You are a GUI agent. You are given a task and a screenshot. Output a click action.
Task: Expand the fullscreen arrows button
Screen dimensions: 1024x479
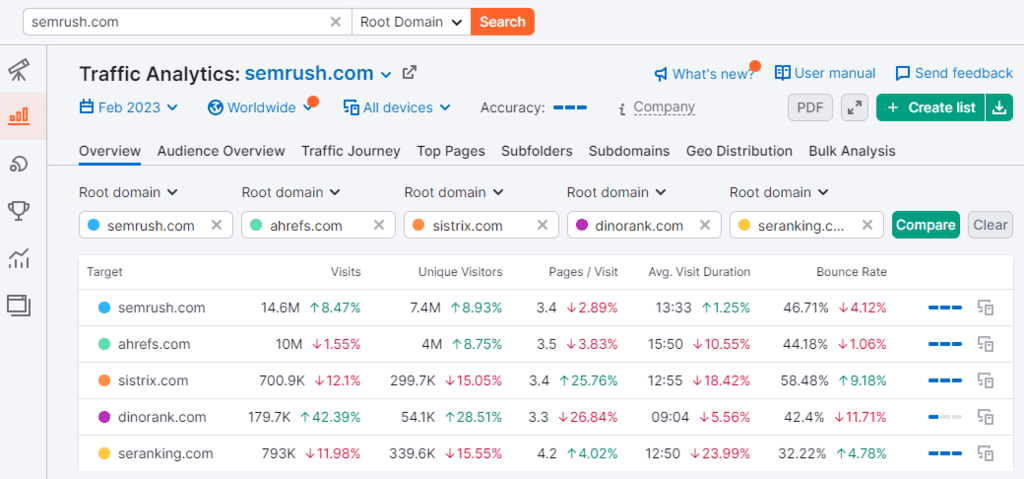tap(854, 108)
